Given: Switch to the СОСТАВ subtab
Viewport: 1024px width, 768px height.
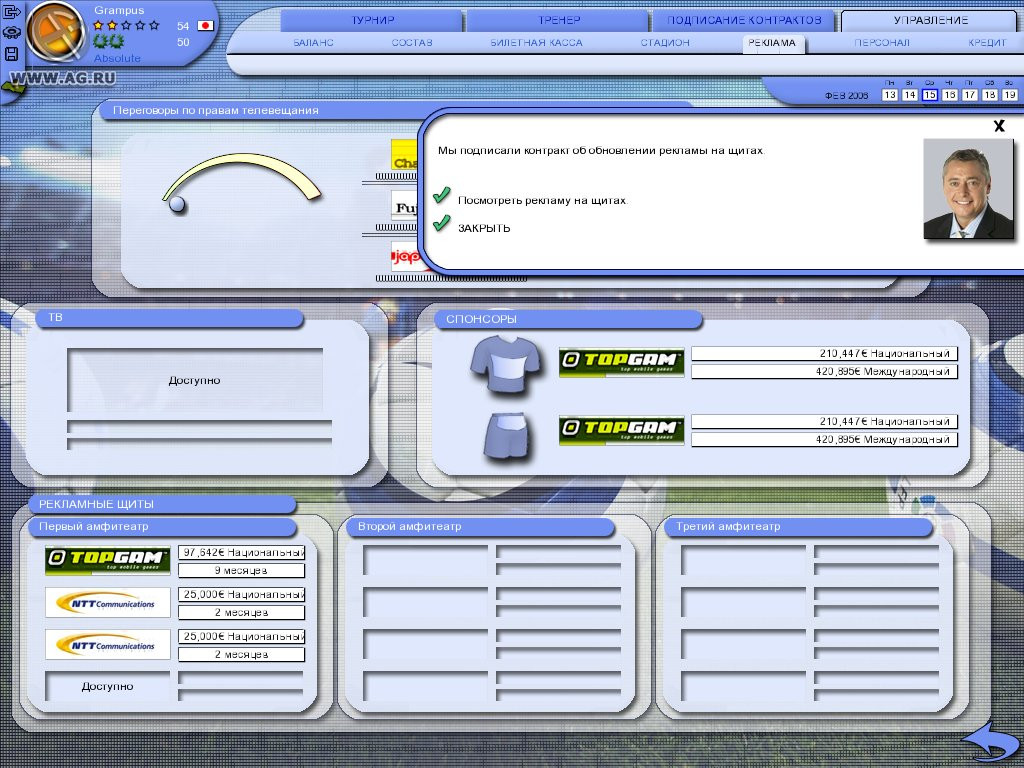Looking at the screenshot, I should click(x=412, y=42).
